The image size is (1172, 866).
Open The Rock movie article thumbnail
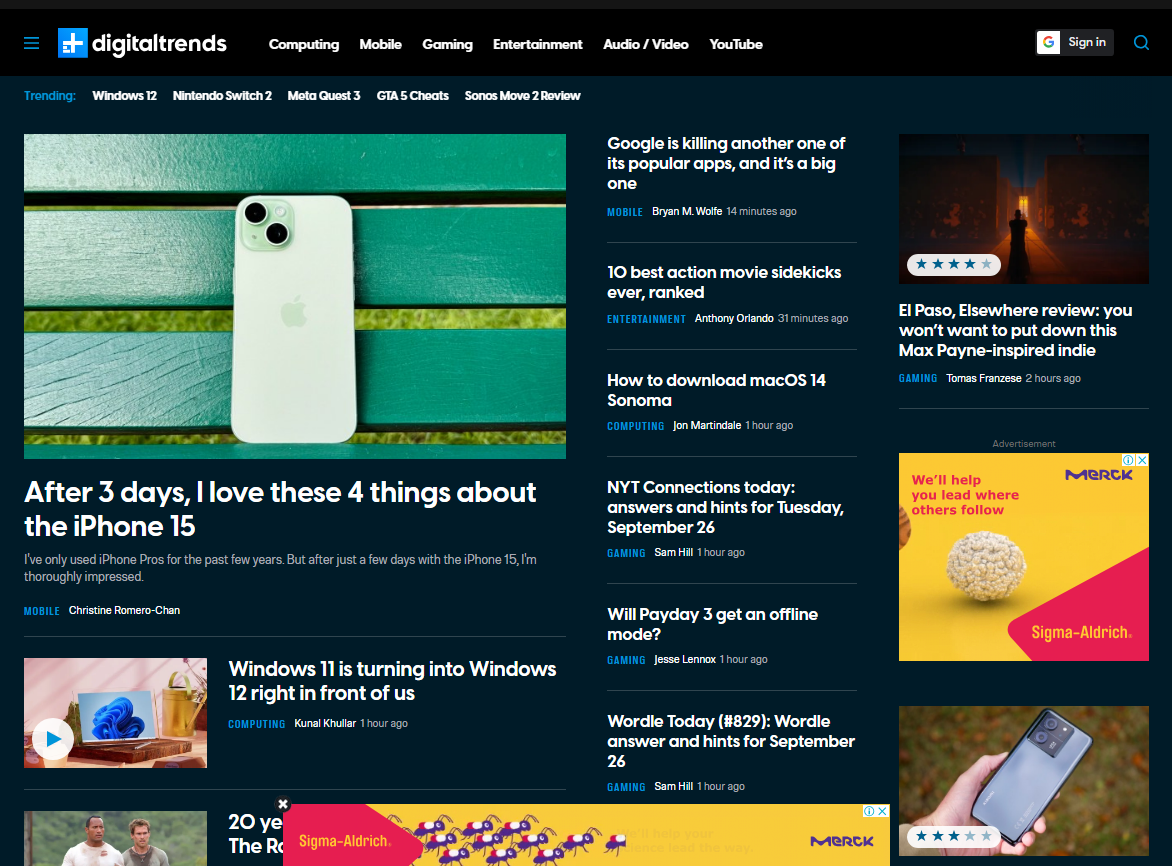click(x=115, y=838)
